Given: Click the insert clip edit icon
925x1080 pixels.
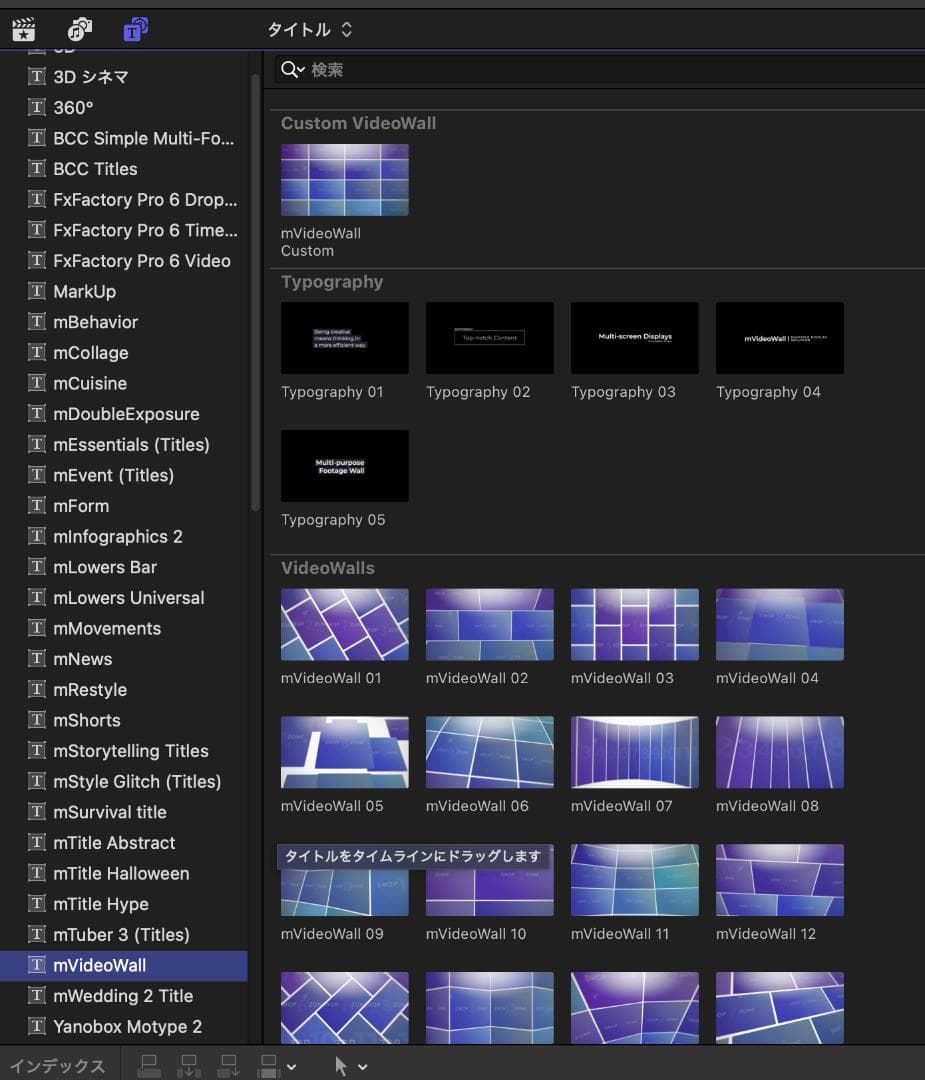Looking at the screenshot, I should 188,1066.
